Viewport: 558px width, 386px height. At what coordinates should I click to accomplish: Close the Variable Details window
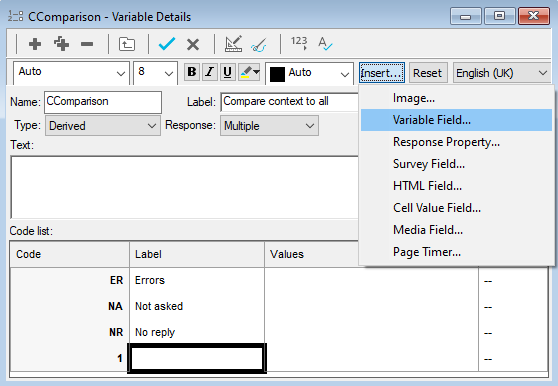point(534,16)
